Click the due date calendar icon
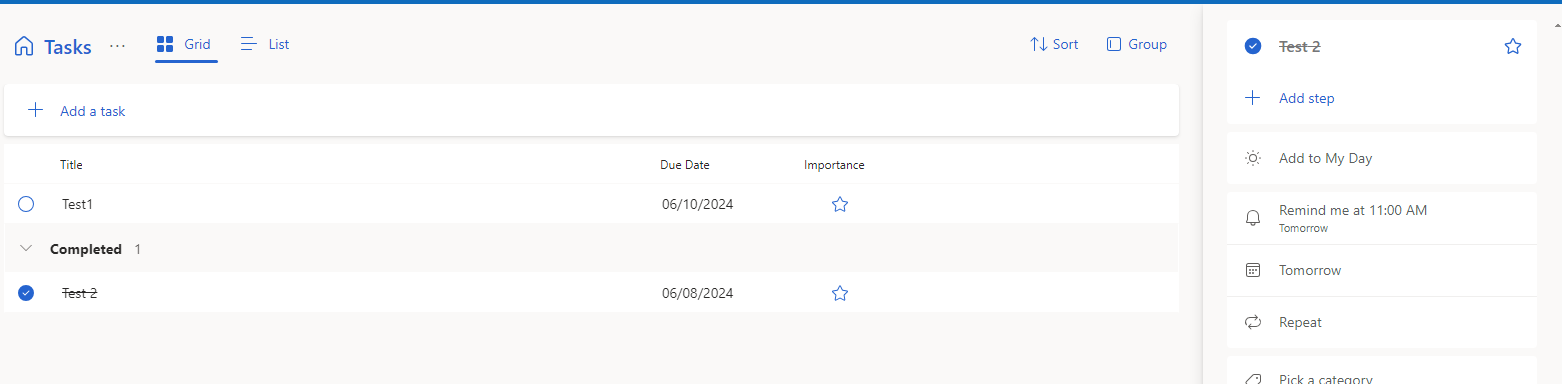This screenshot has height=384, width=1562. tap(1253, 270)
